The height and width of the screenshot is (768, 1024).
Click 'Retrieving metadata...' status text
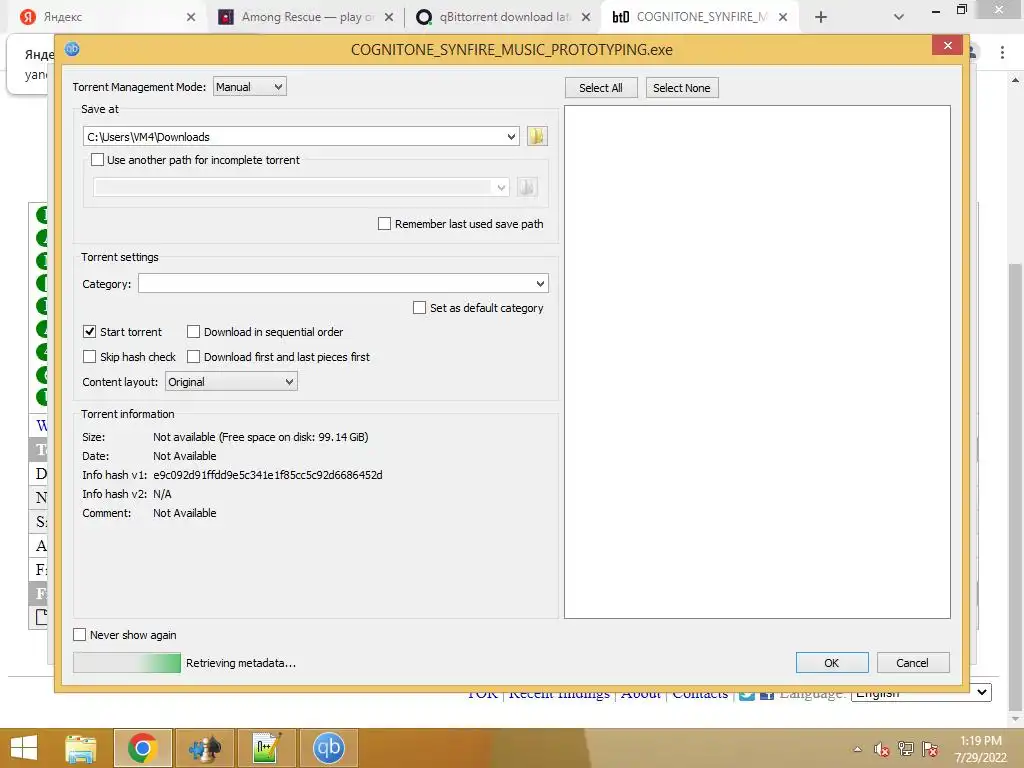240,663
